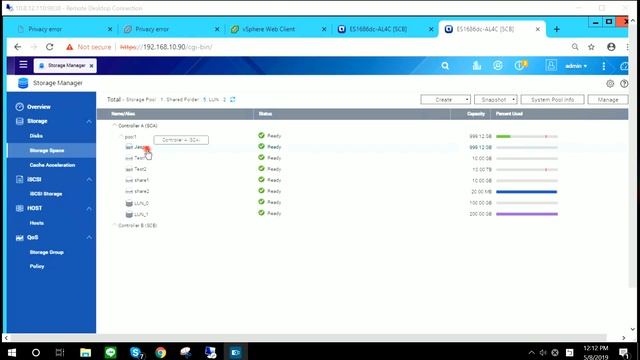Collapse the iSCSI sidebar section
The image size is (640, 360).
tap(89, 180)
